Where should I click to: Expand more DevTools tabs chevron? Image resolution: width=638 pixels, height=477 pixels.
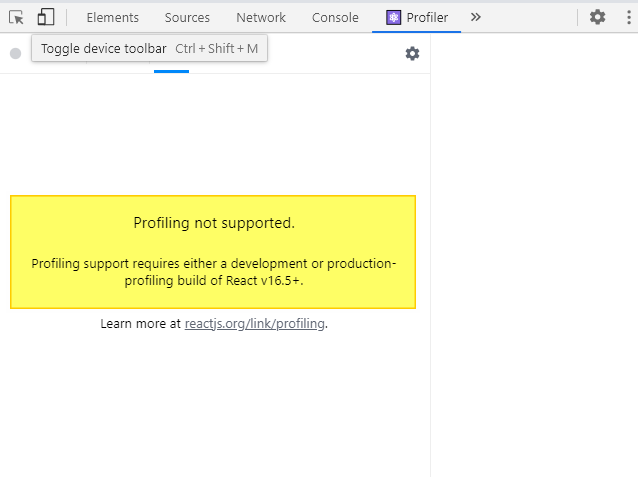pos(476,17)
